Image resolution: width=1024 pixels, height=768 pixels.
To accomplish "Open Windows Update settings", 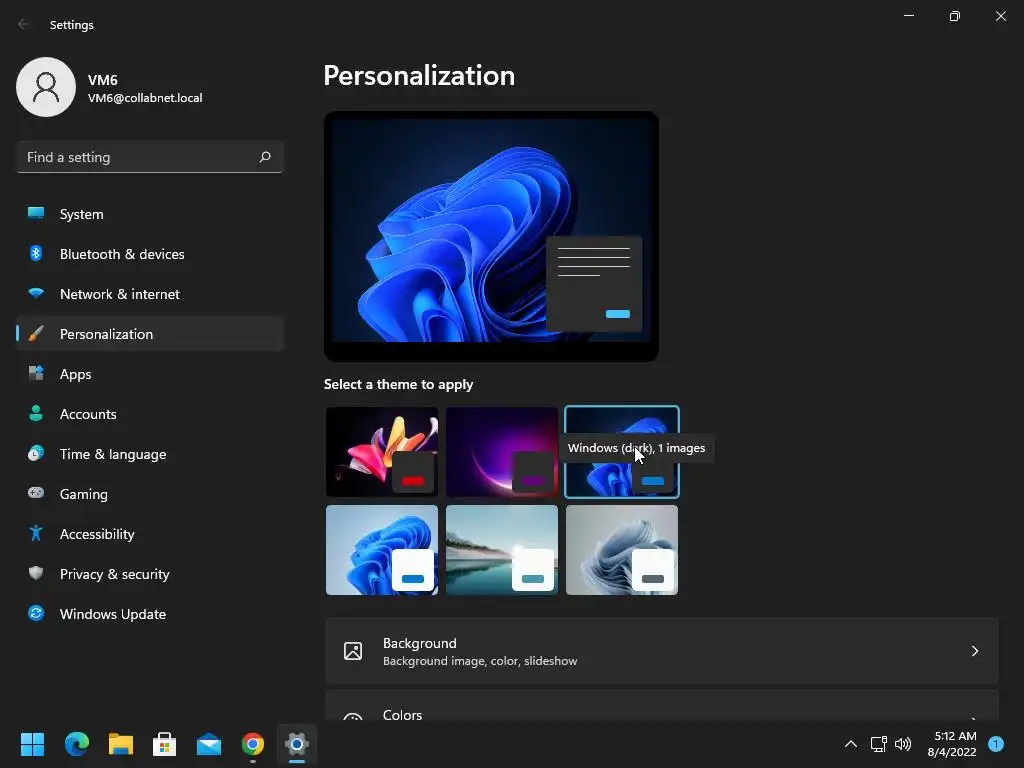I will click(150, 614).
